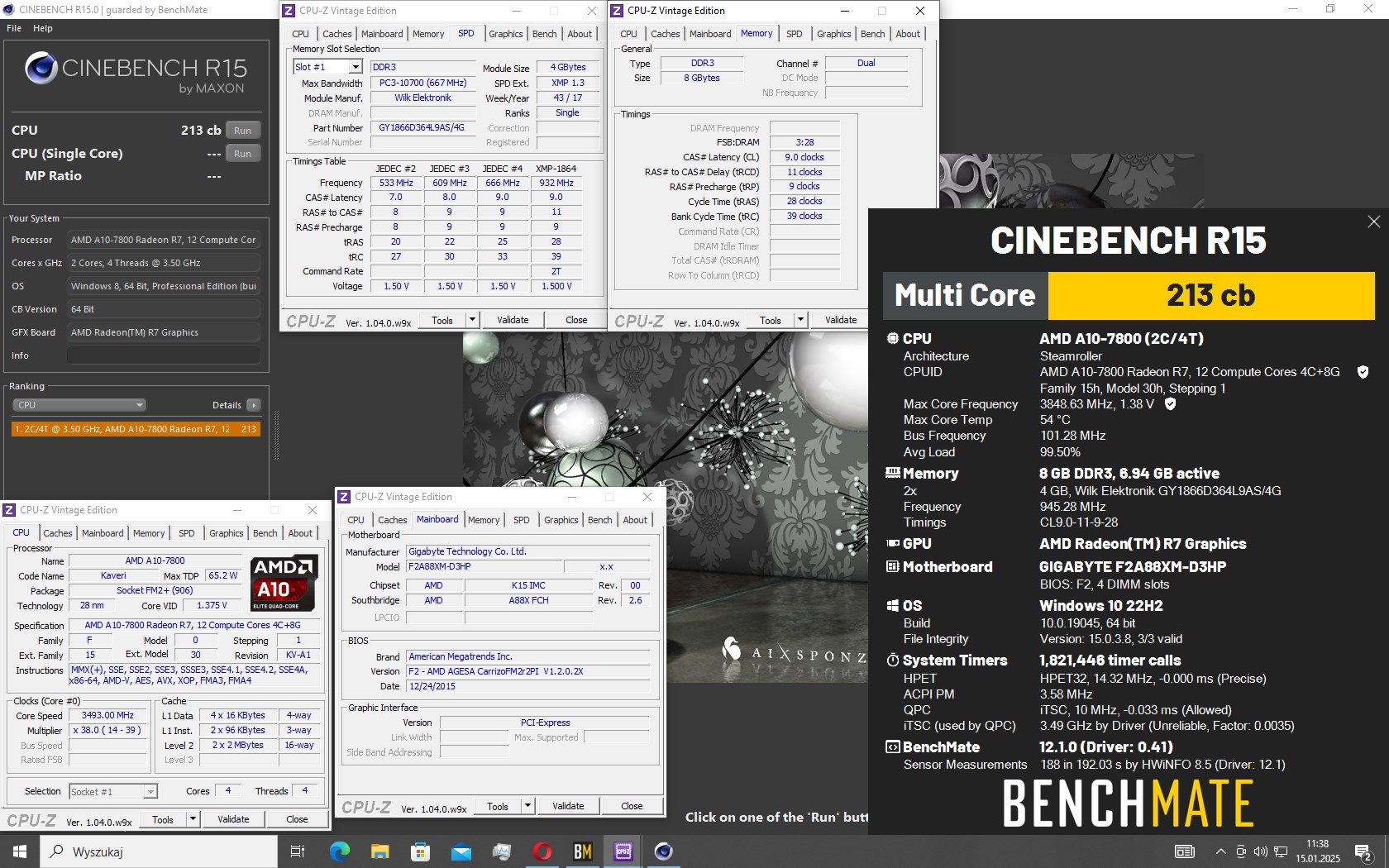Click Close in the SPD CPU-Z window
The height and width of the screenshot is (868, 1389).
pyautogui.click(x=576, y=320)
